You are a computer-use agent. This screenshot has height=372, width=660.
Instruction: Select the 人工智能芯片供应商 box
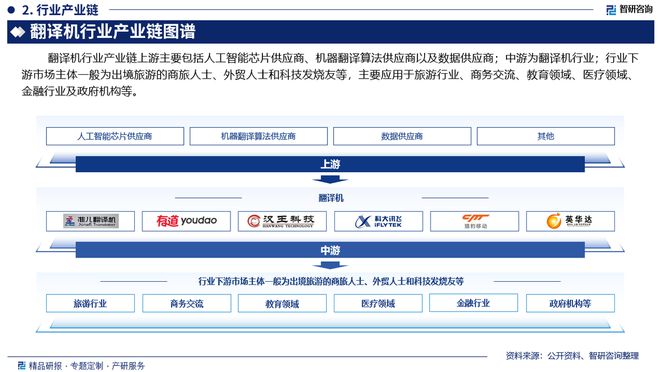(115, 136)
